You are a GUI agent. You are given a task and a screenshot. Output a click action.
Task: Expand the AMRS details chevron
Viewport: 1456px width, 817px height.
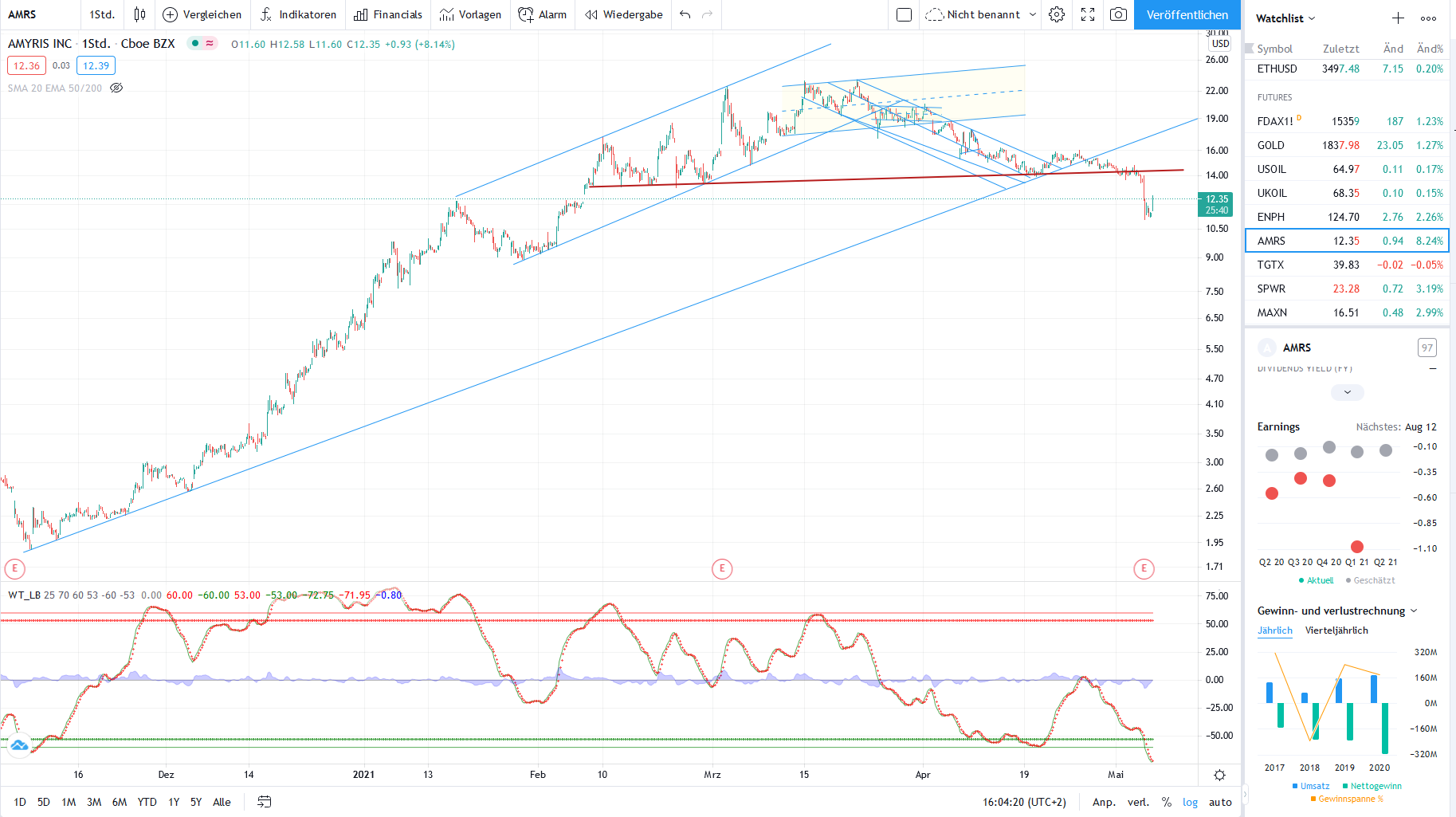(1347, 392)
